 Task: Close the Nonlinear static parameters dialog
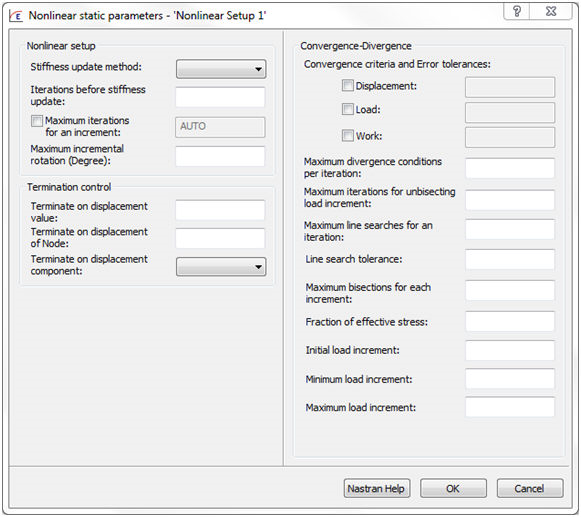pos(551,11)
